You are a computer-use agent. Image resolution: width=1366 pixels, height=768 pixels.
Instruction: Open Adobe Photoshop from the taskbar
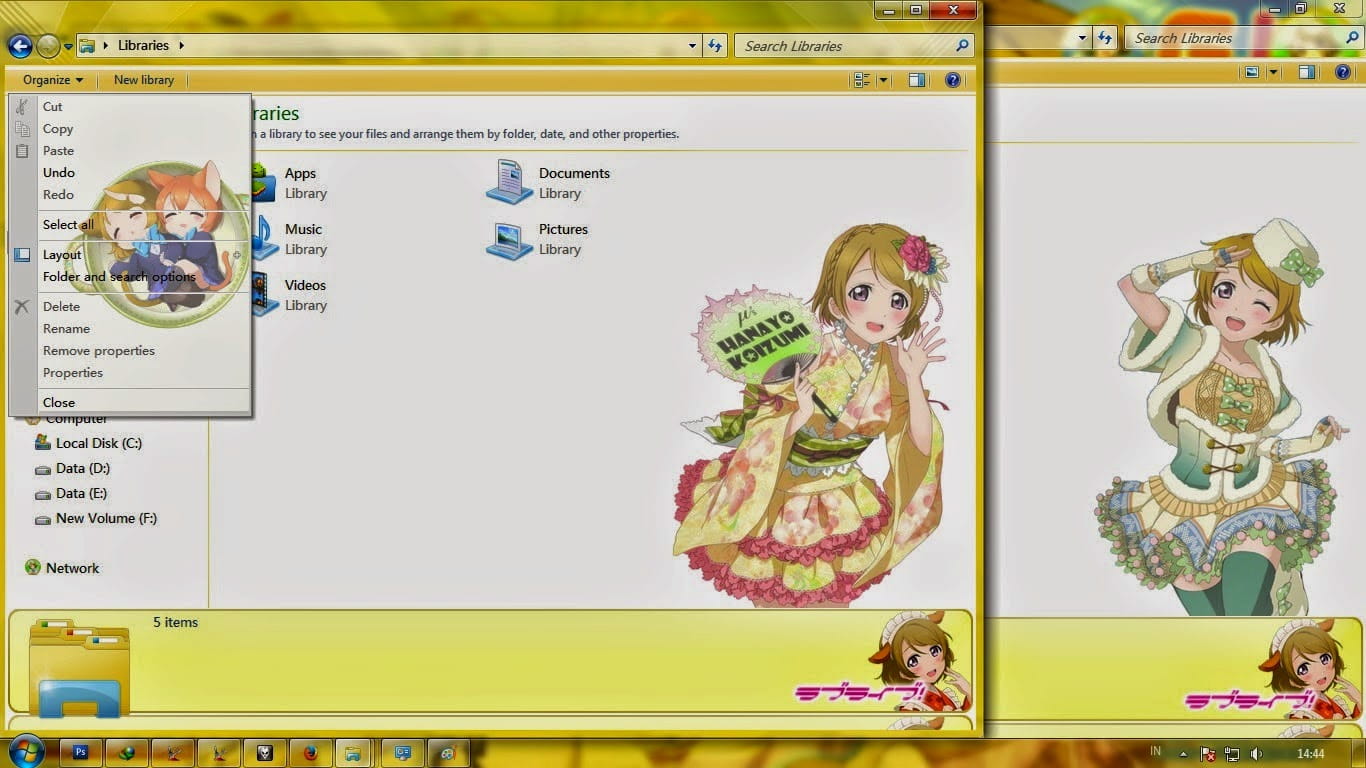point(81,752)
